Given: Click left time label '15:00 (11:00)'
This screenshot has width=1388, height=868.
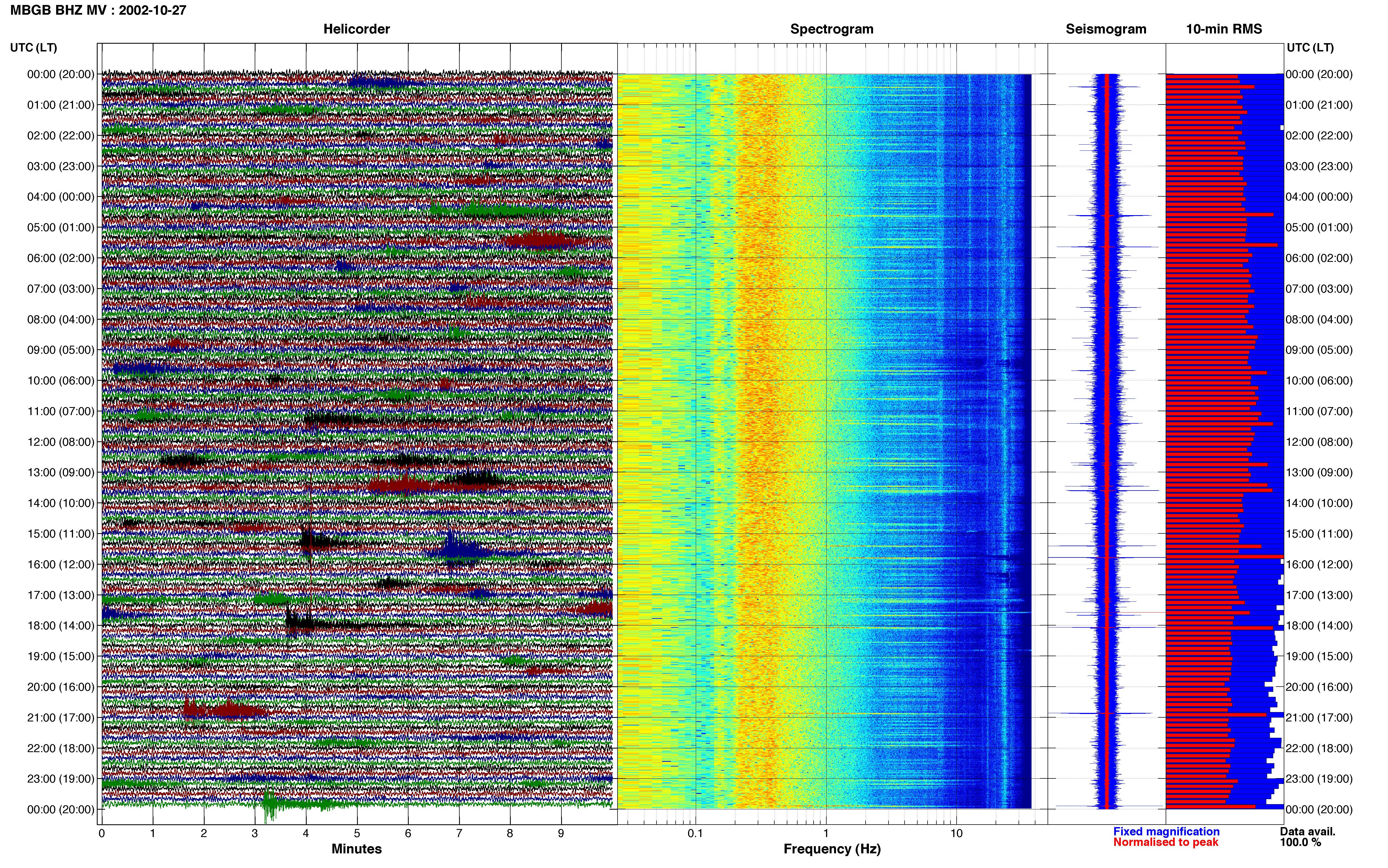Looking at the screenshot, I should click(x=61, y=534).
